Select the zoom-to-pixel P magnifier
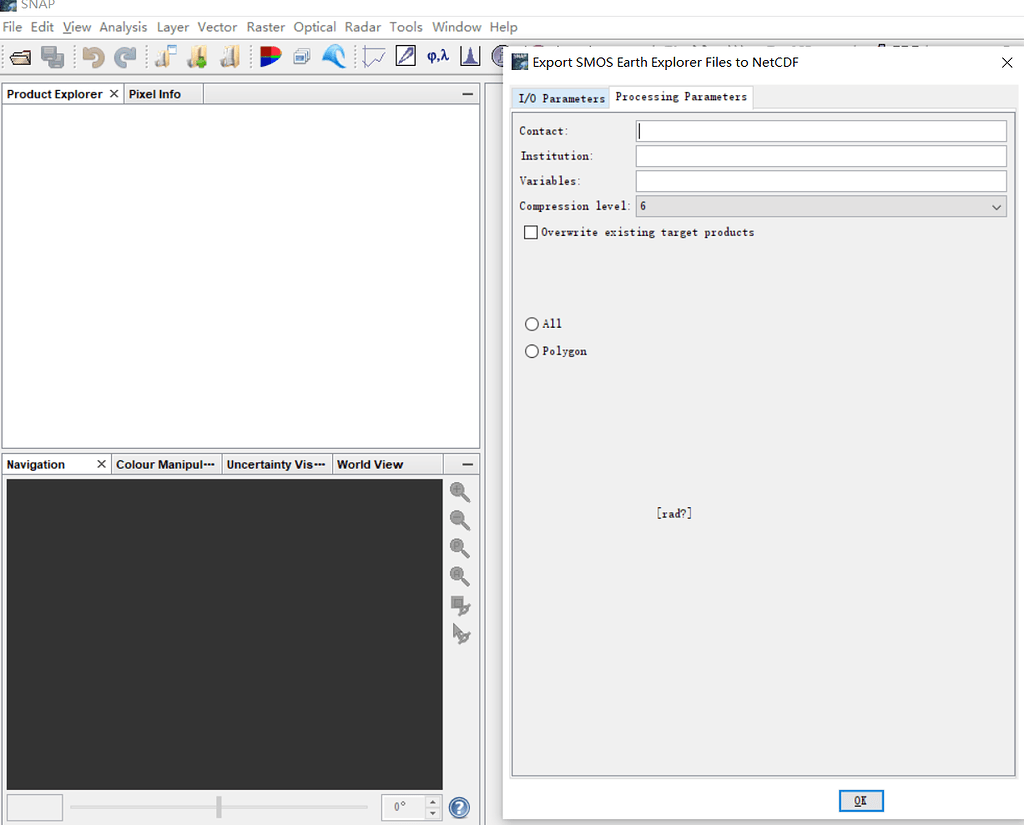This screenshot has width=1024, height=825. coord(459,548)
